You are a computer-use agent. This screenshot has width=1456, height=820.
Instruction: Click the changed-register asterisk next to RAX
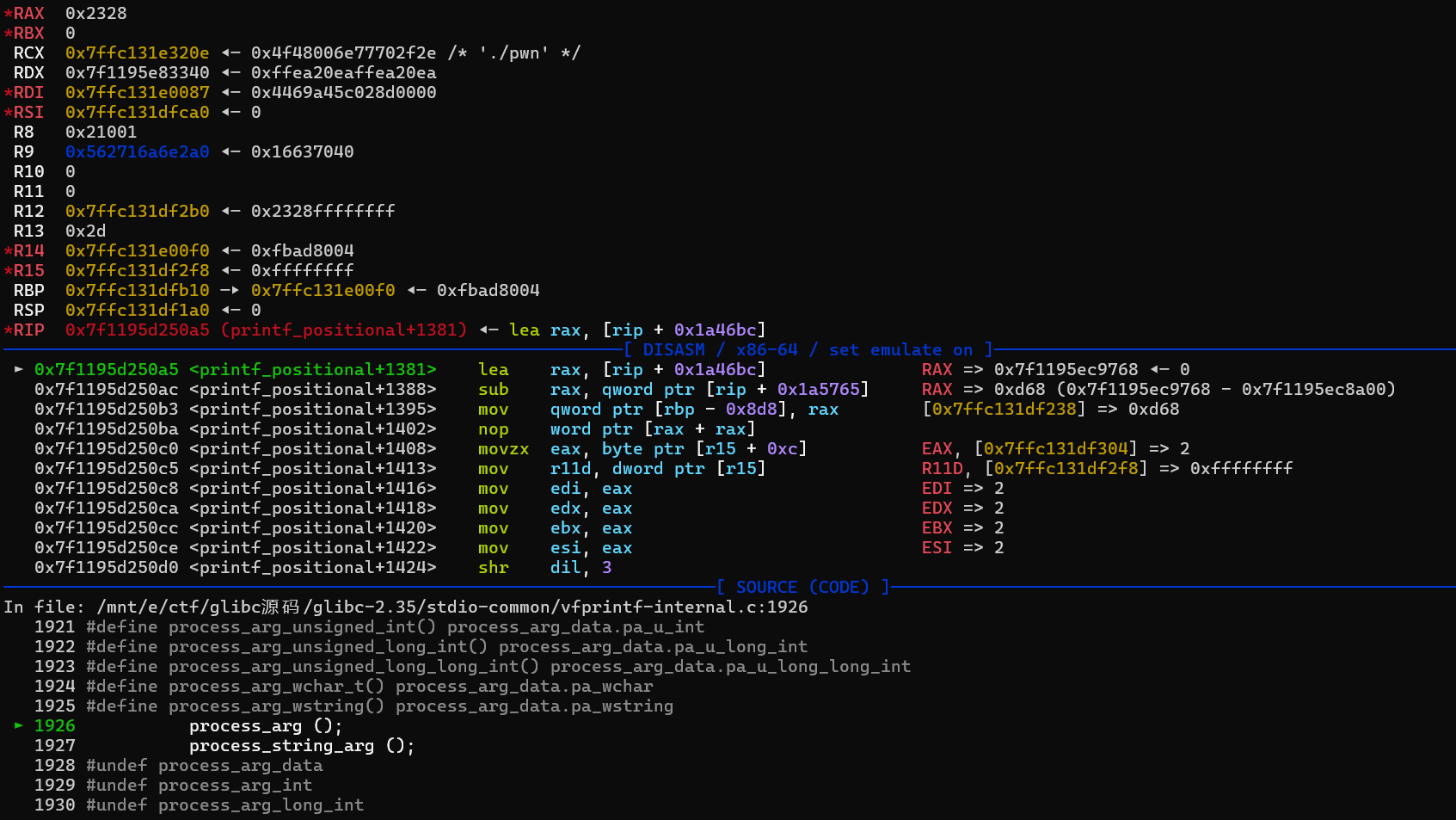pos(8,14)
